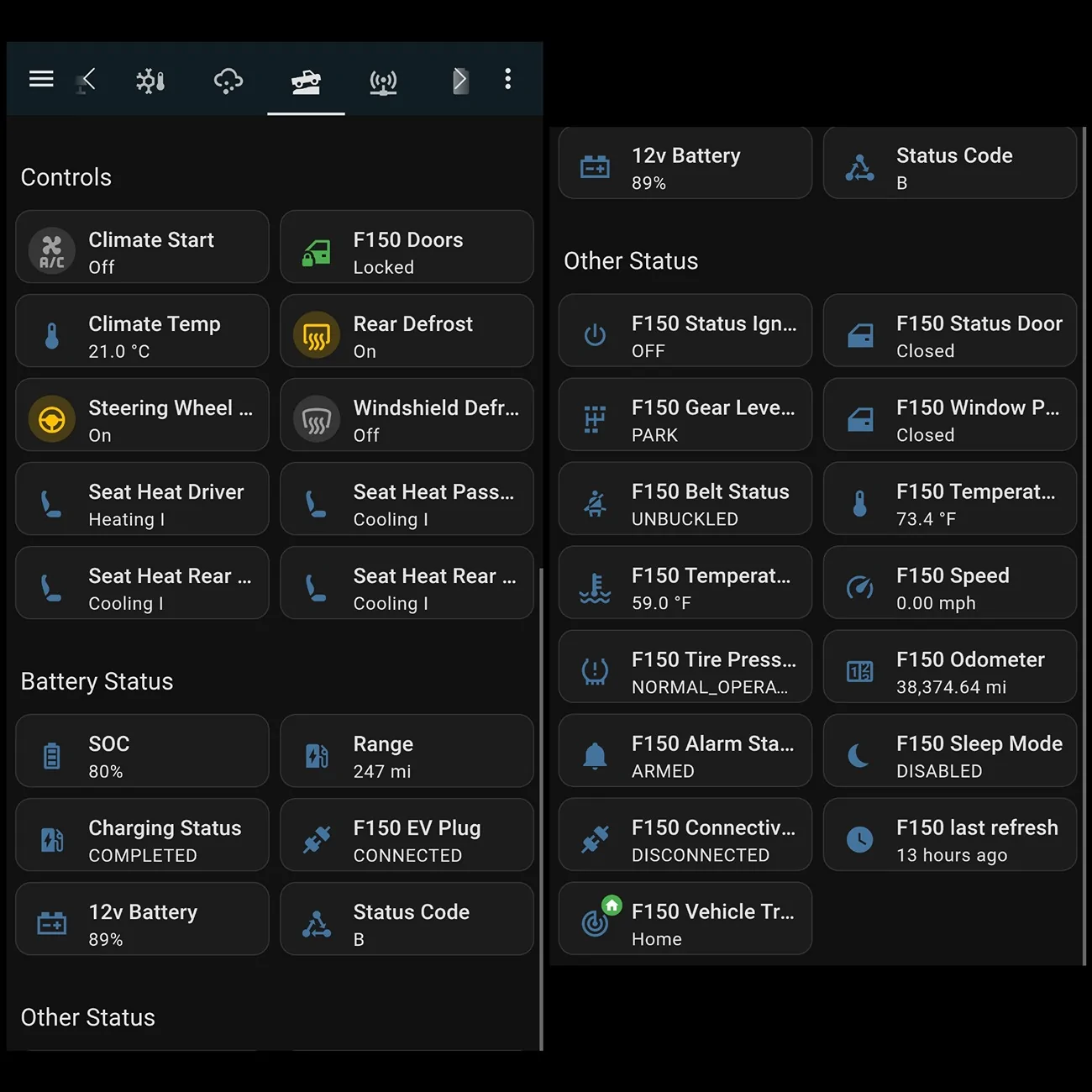The width and height of the screenshot is (1092, 1092).
Task: Click F150 Gear Lever icon
Action: coord(595,419)
